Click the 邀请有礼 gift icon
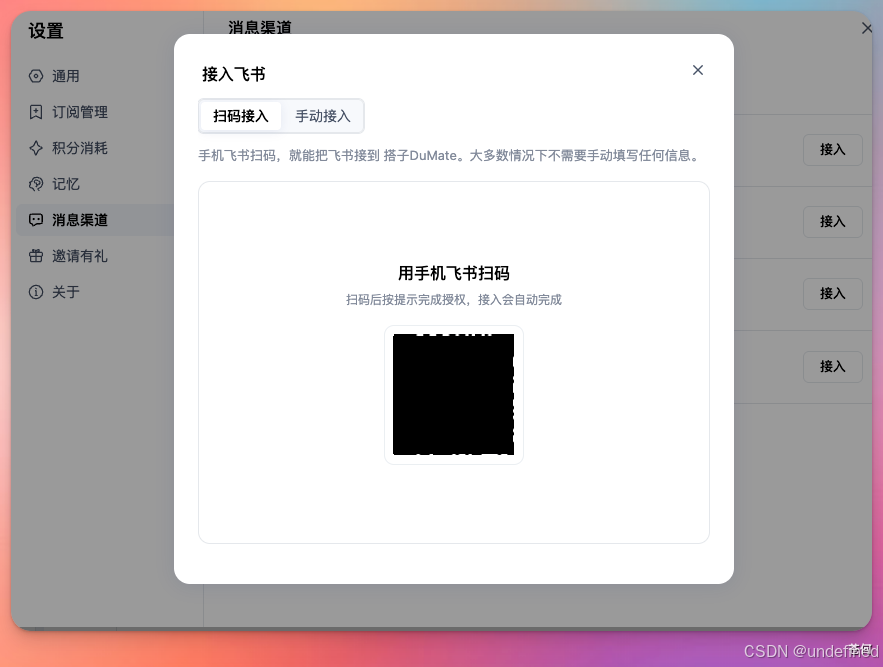The image size is (883, 667). coord(35,256)
